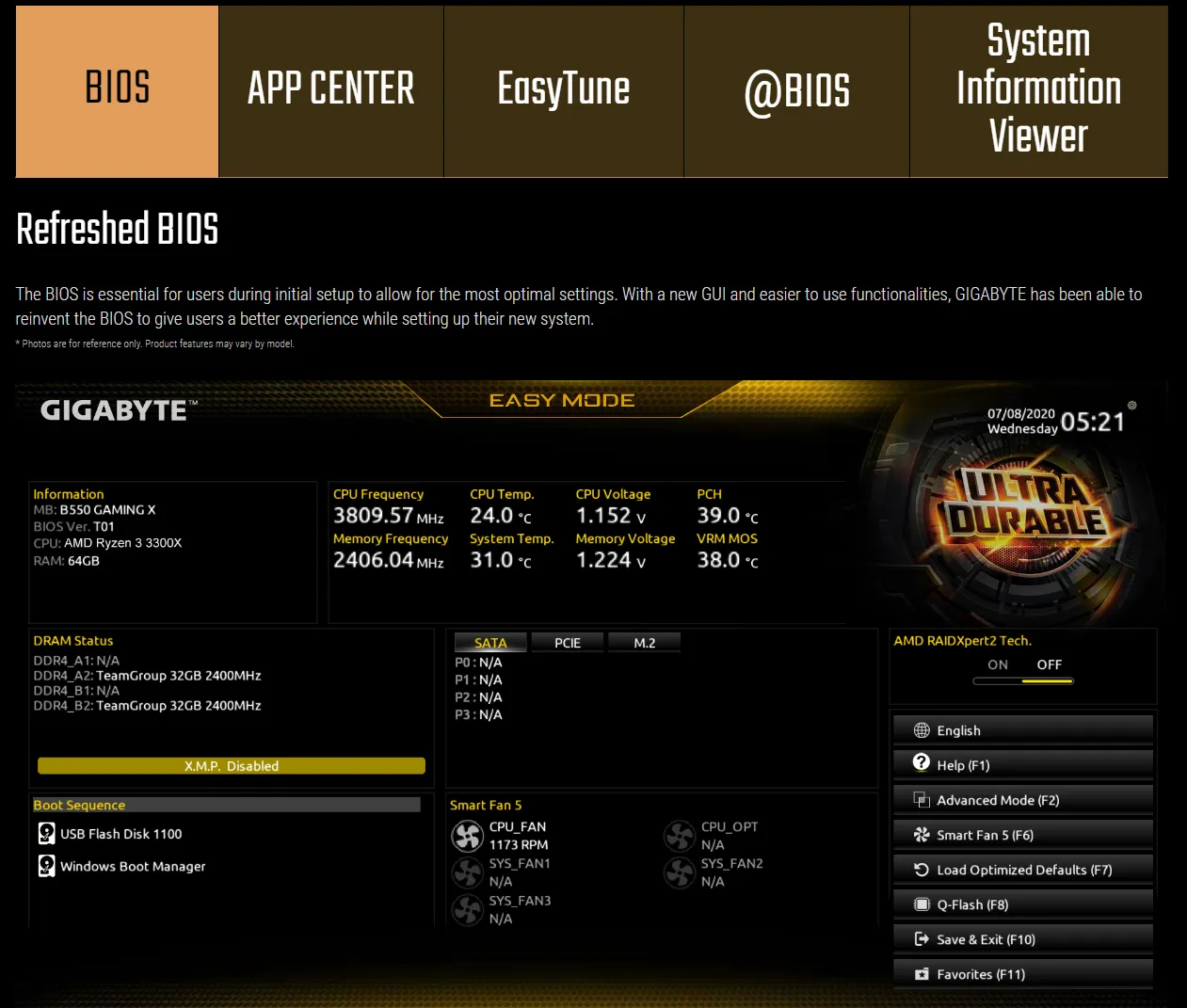Enter Advanced Mode (F2)
The width and height of the screenshot is (1187, 1008).
click(x=1023, y=800)
